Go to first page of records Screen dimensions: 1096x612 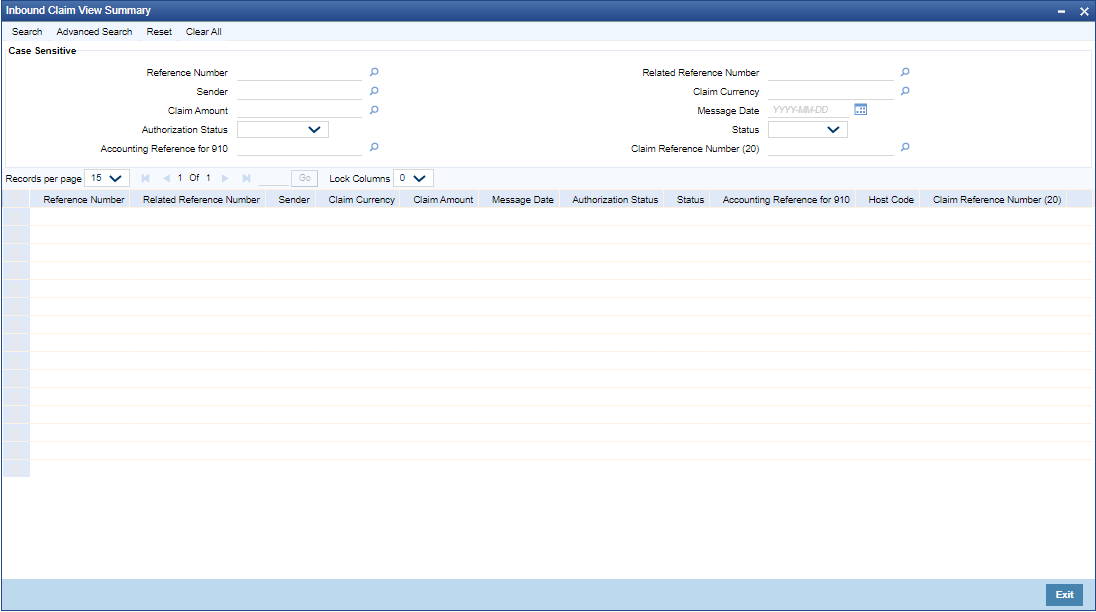[145, 178]
